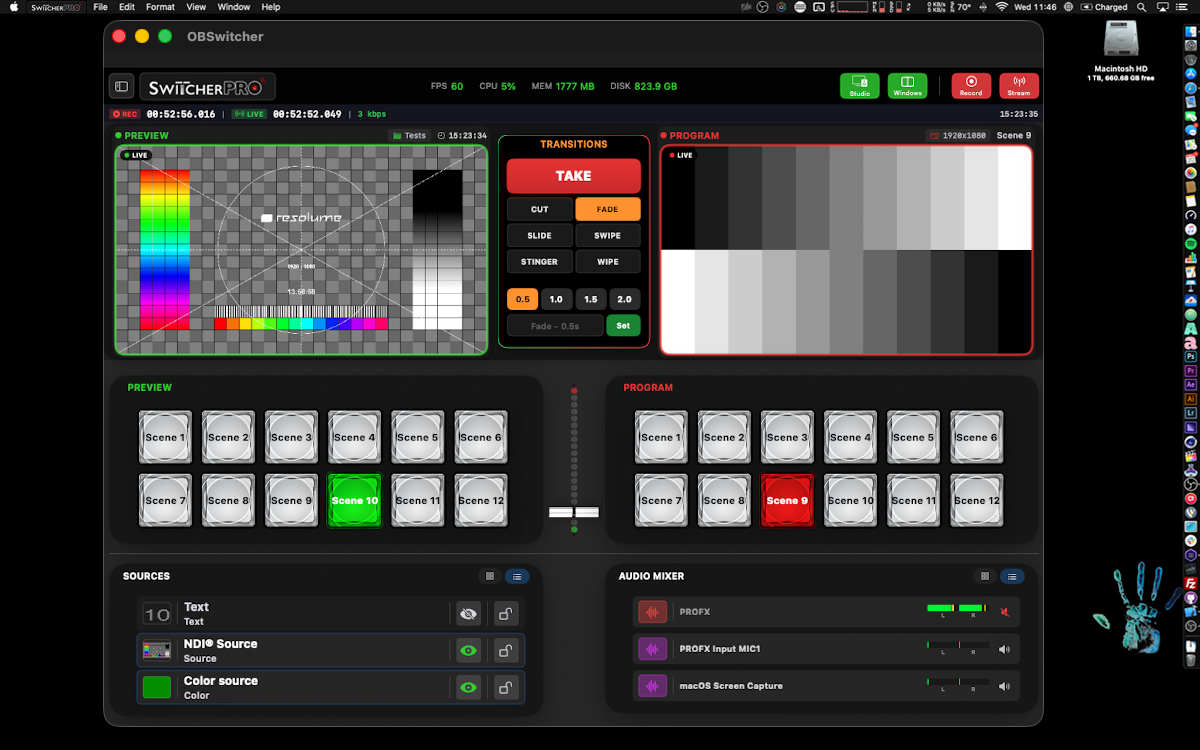
Task: Click the PROFX red waveform icon in Audio Mixer
Action: pyautogui.click(x=652, y=611)
